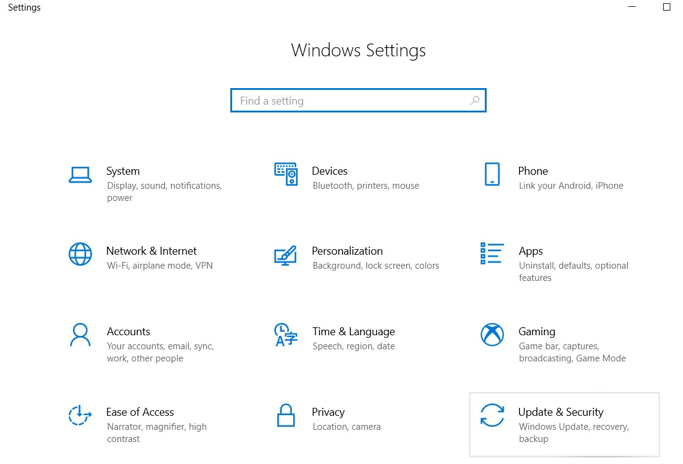Viewport: 683px width, 464px height.
Task: Open the Update & Security title
Action: pos(561,412)
